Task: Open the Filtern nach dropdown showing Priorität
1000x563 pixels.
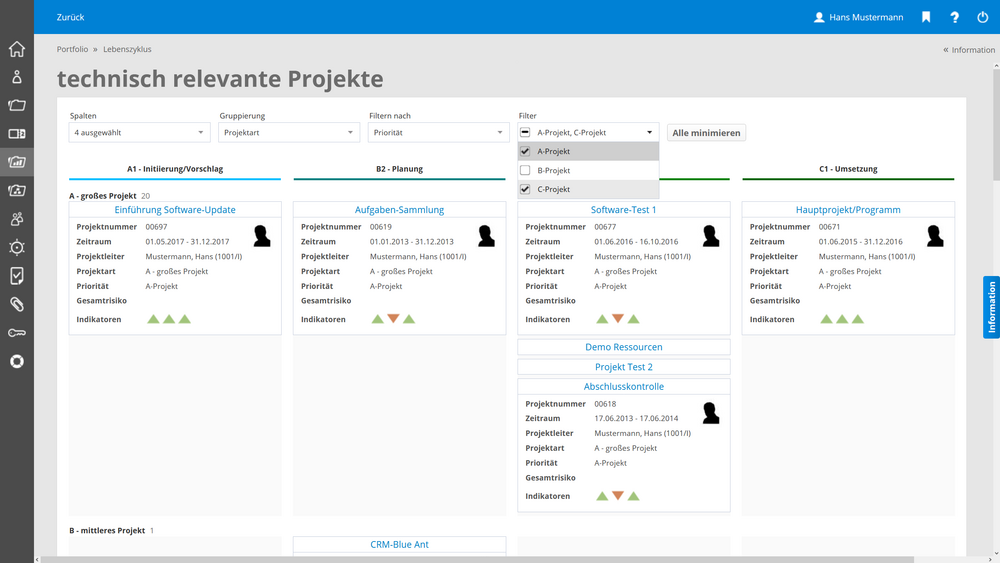Action: click(439, 132)
